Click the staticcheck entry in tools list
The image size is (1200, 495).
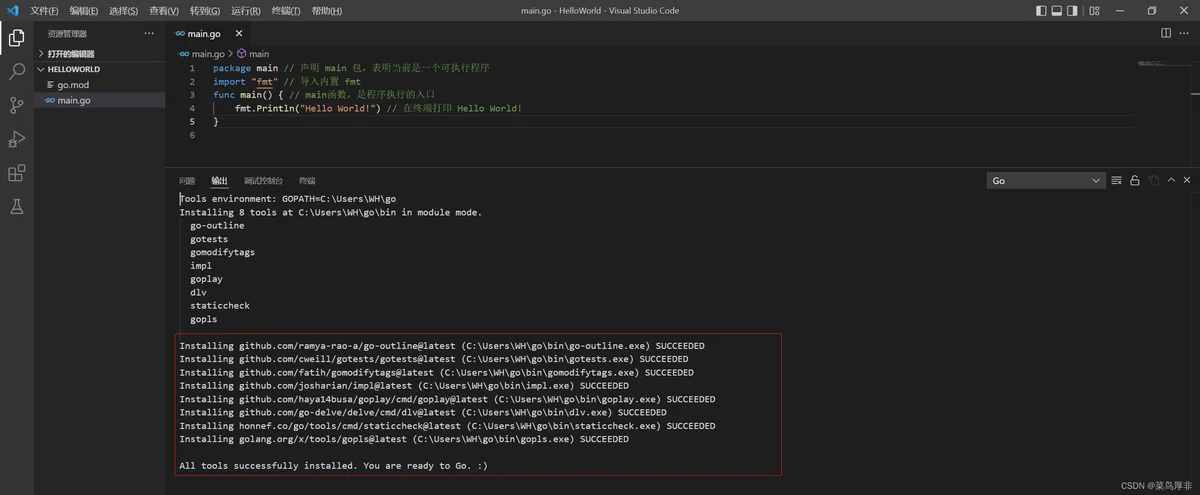[220, 305]
